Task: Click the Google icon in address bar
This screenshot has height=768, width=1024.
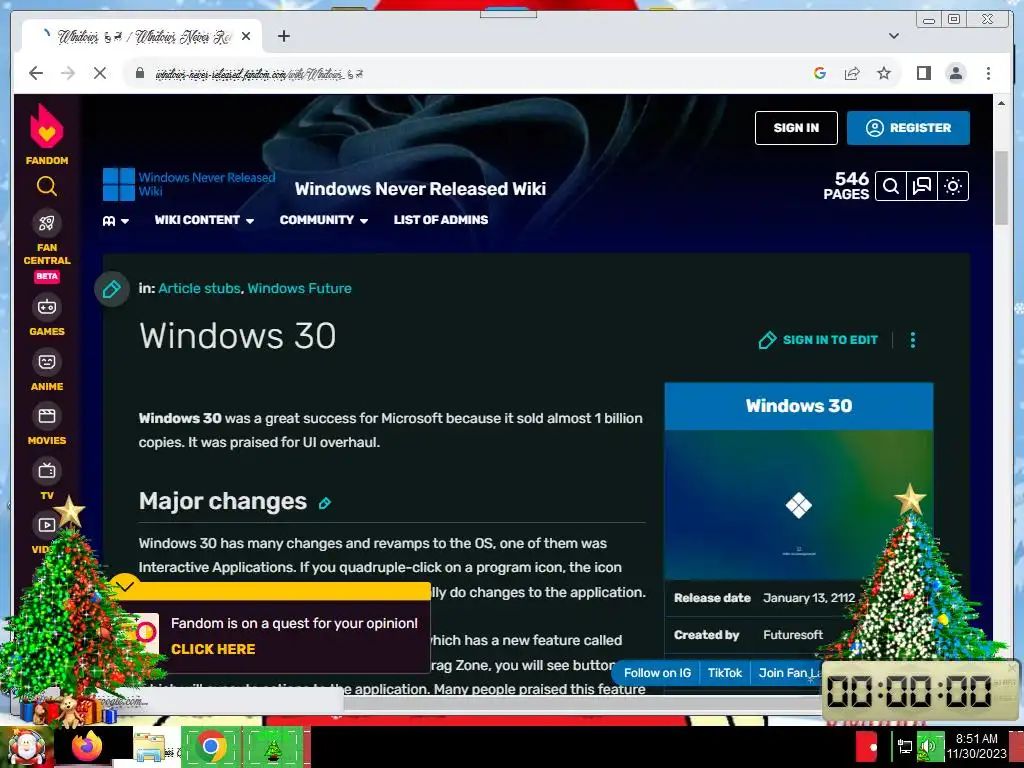Action: click(x=820, y=73)
